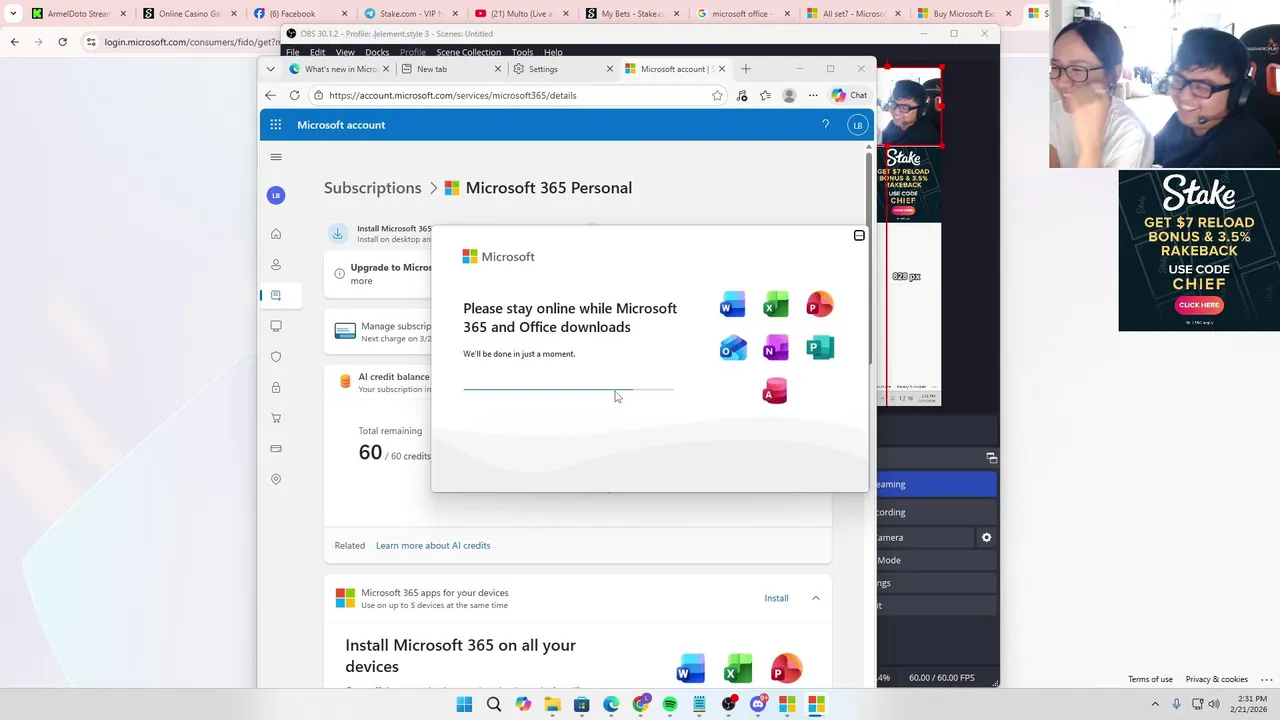Go back in the Edge window
This screenshot has height=720, width=1280.
pyautogui.click(x=270, y=96)
